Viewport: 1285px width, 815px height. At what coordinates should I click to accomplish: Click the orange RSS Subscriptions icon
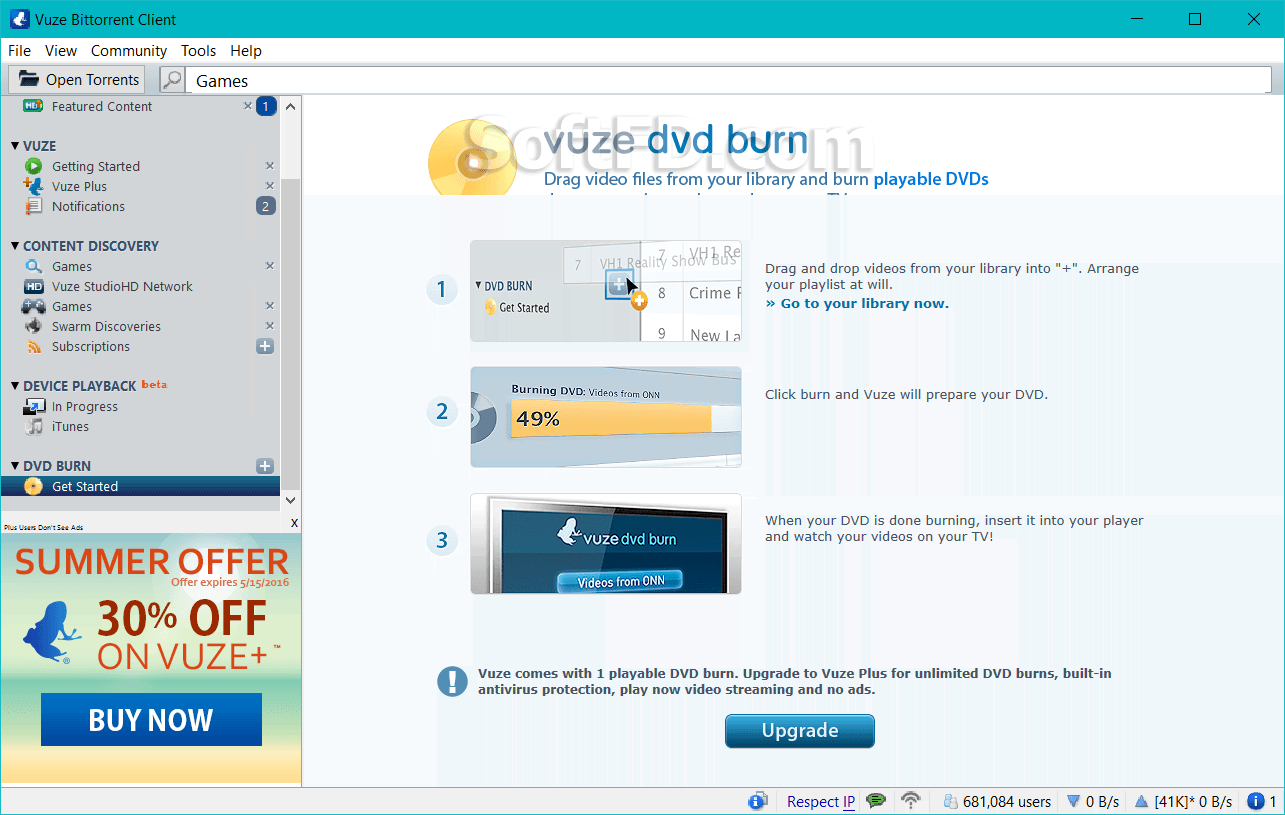tap(33, 346)
